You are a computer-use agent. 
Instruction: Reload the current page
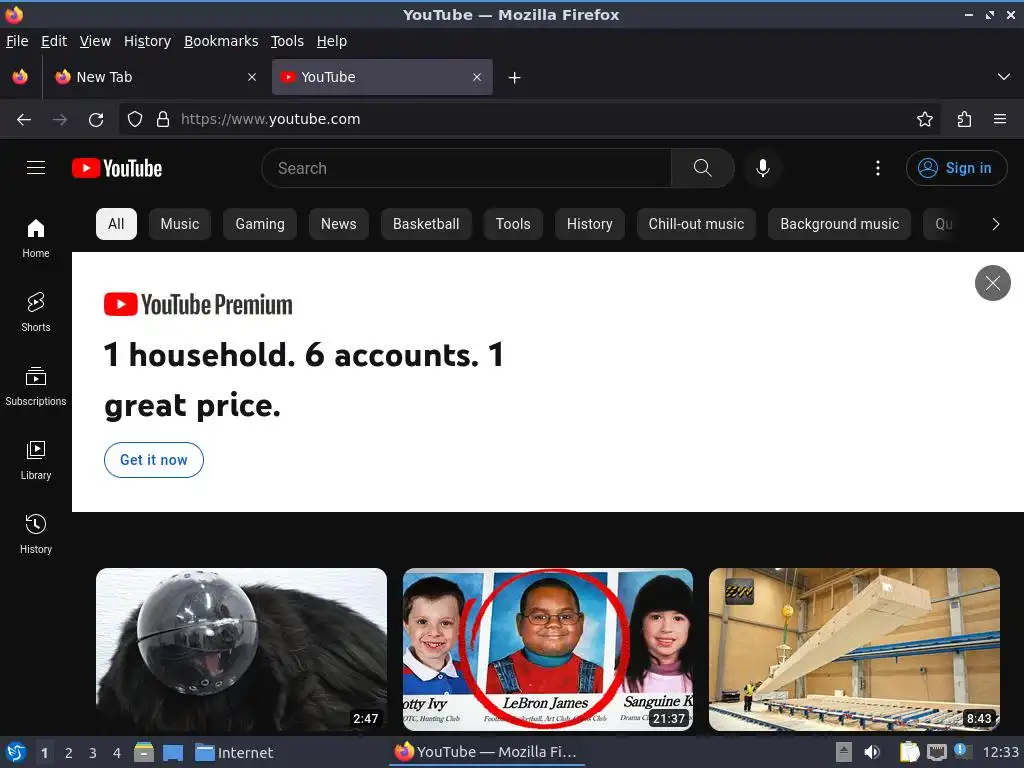(96, 120)
